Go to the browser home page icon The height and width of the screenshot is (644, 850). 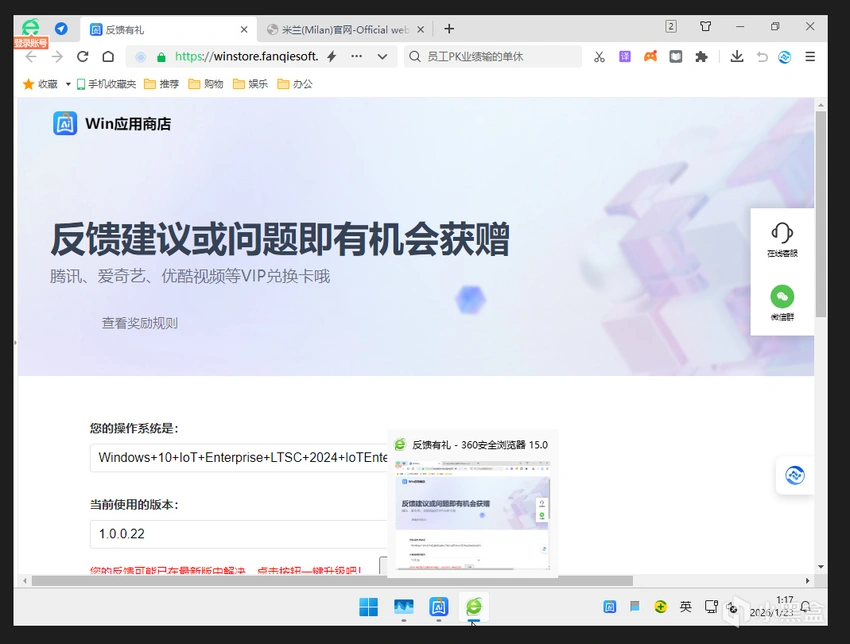pos(107,57)
